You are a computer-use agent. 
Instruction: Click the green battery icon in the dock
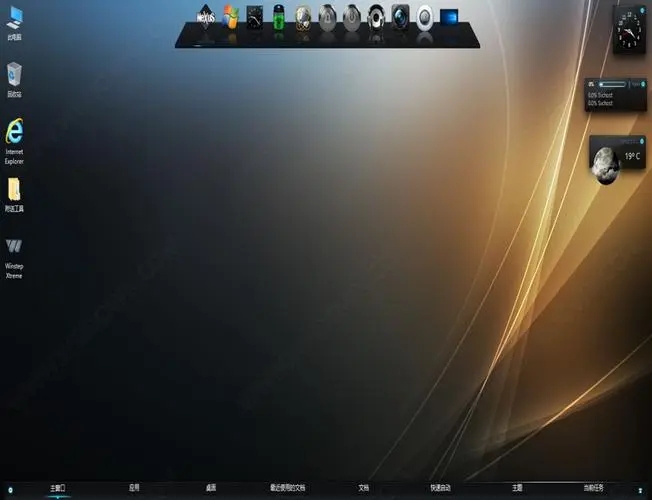pos(279,17)
